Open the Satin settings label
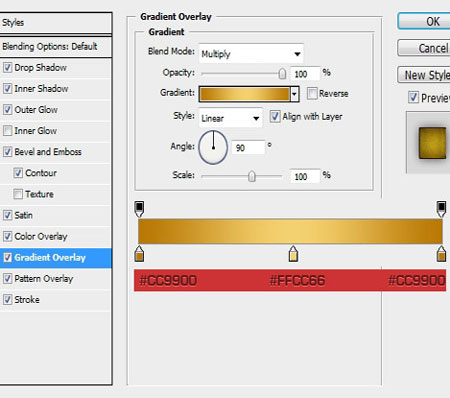 tap(23, 215)
